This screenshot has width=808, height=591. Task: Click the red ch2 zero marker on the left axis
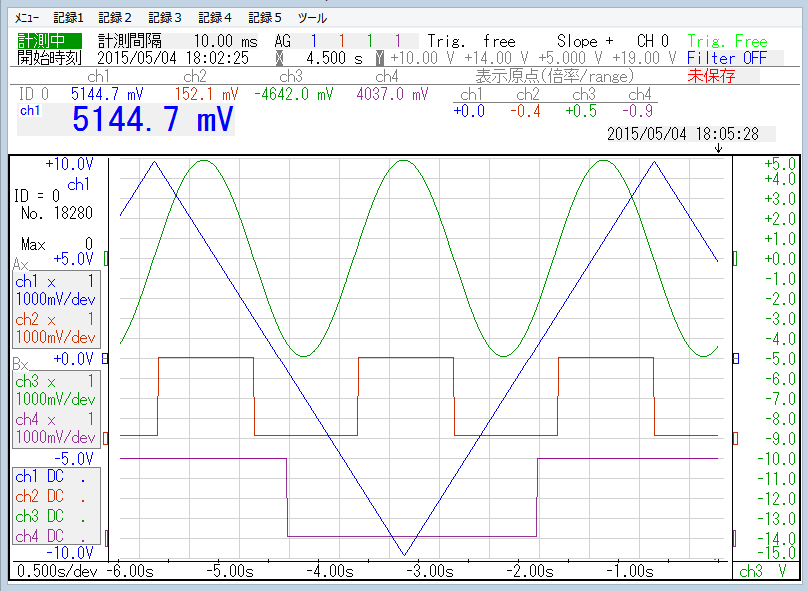pyautogui.click(x=106, y=438)
